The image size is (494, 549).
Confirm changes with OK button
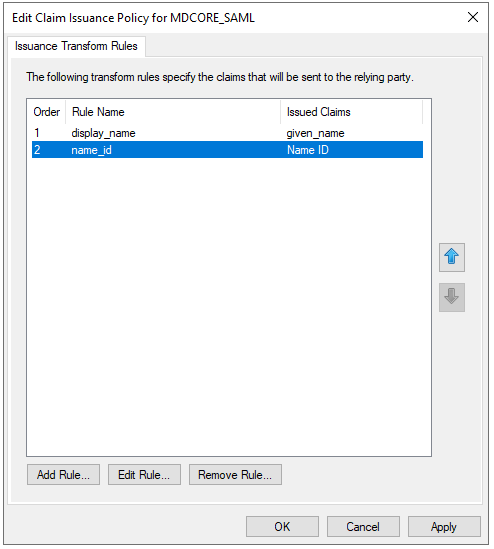click(x=282, y=527)
